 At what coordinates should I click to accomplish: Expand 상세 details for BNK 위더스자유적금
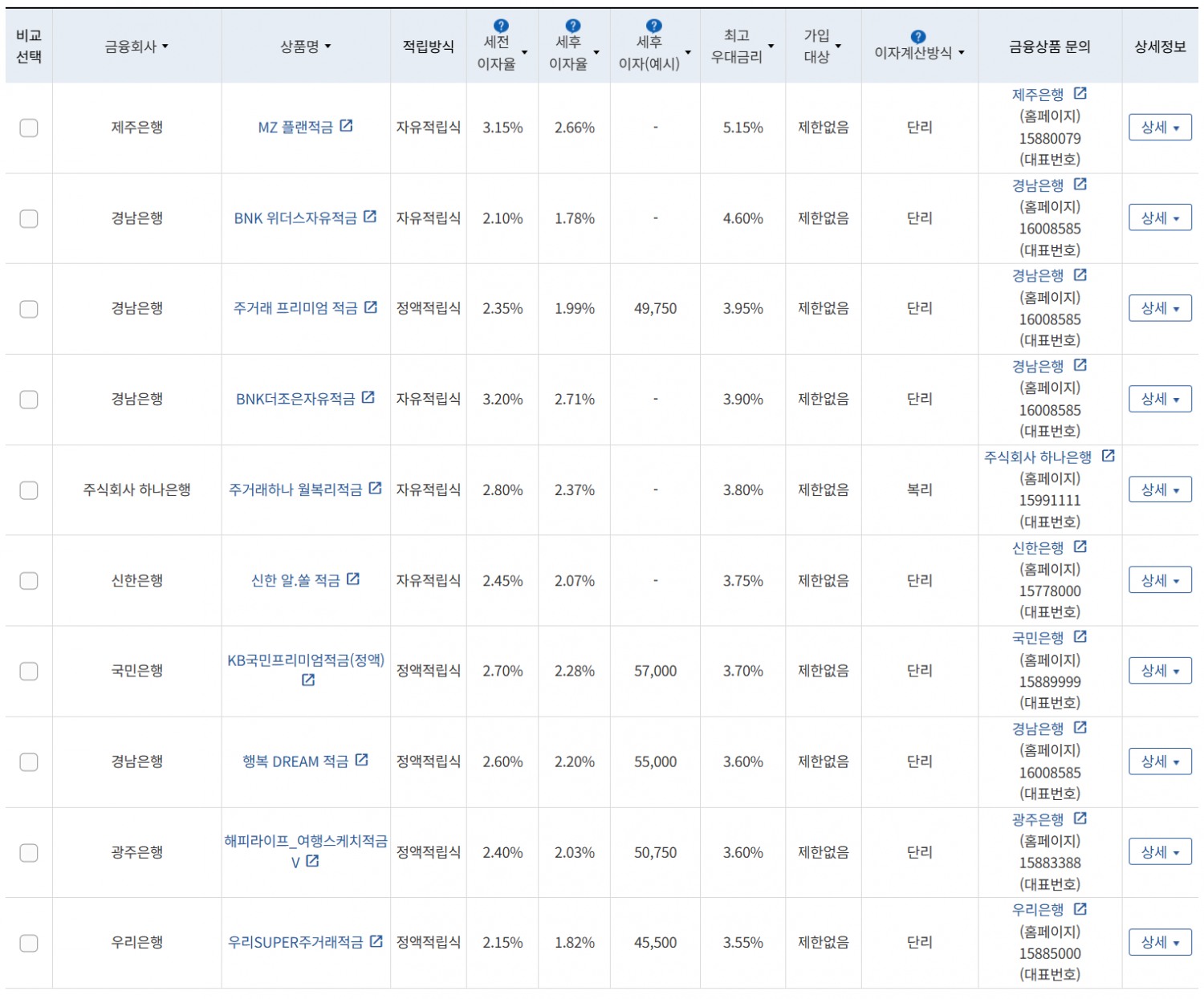(1160, 217)
